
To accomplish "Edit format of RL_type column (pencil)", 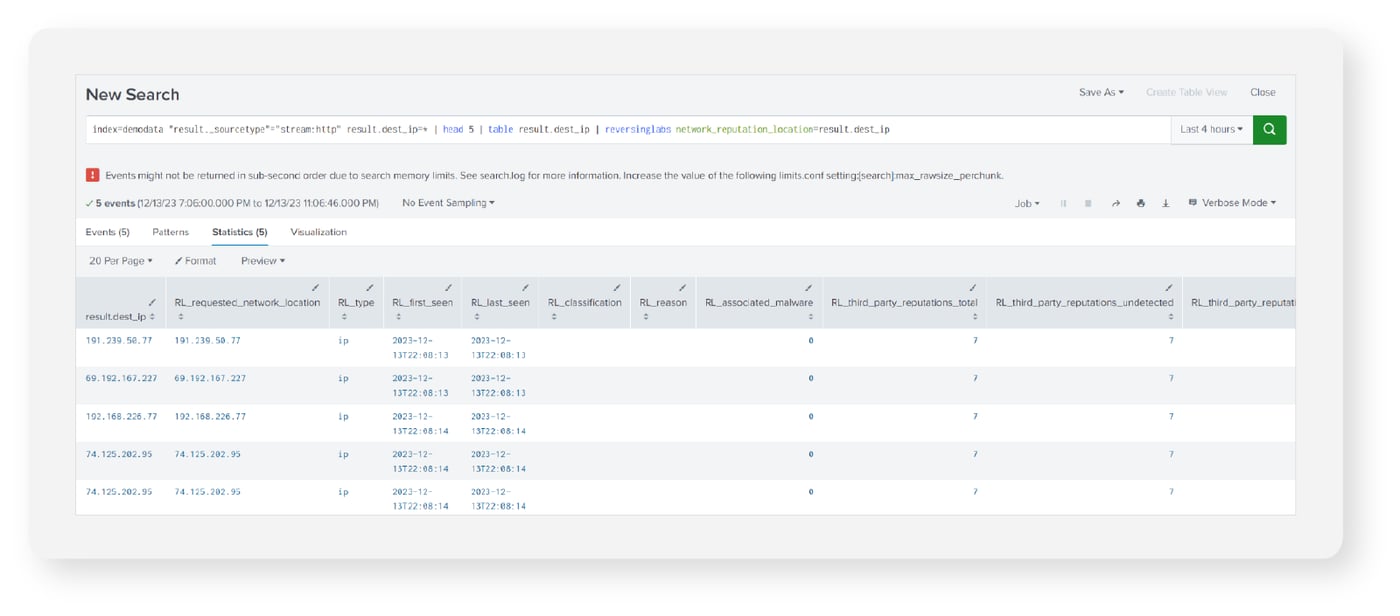I will 370,288.
